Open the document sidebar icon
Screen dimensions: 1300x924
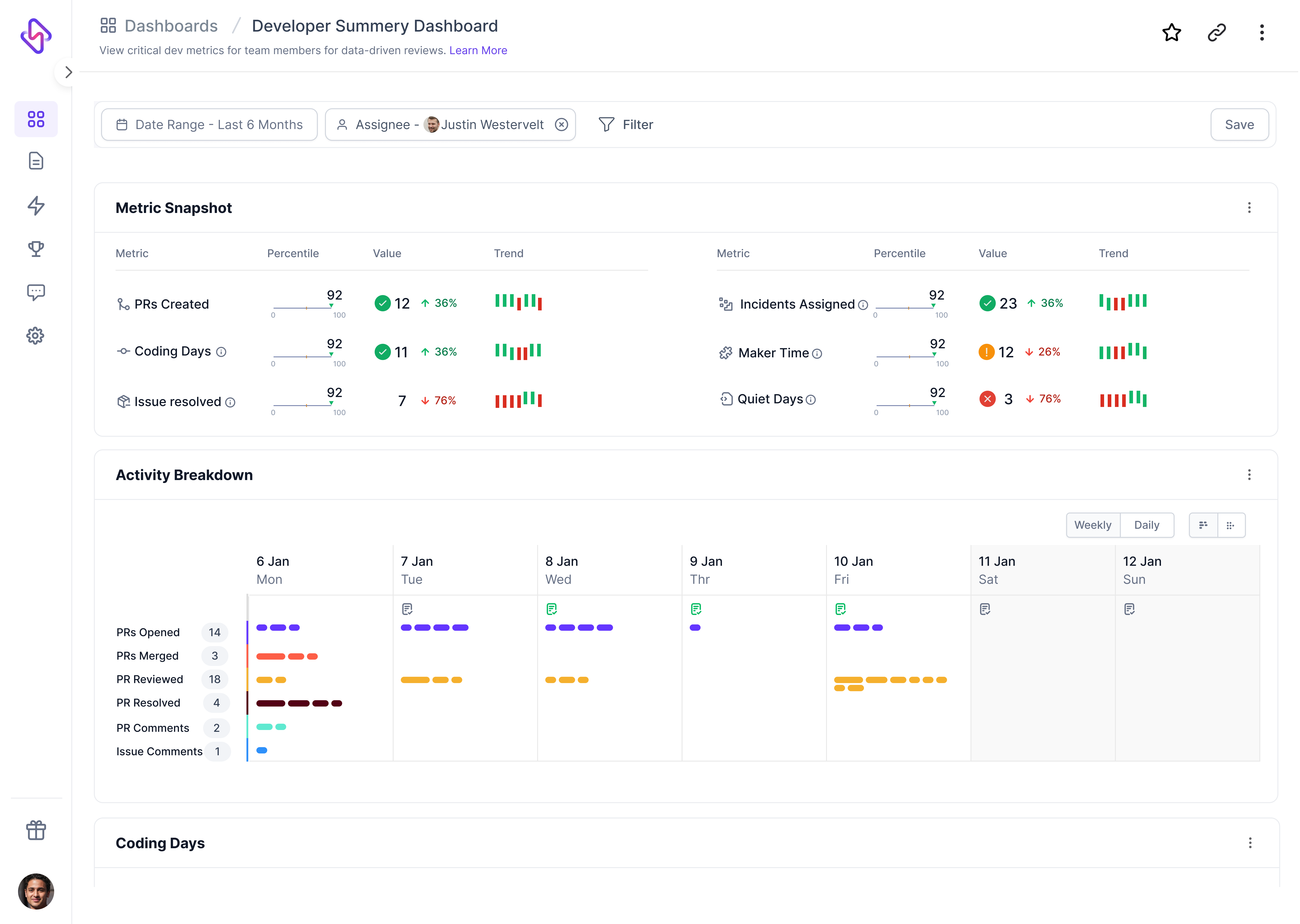36,161
